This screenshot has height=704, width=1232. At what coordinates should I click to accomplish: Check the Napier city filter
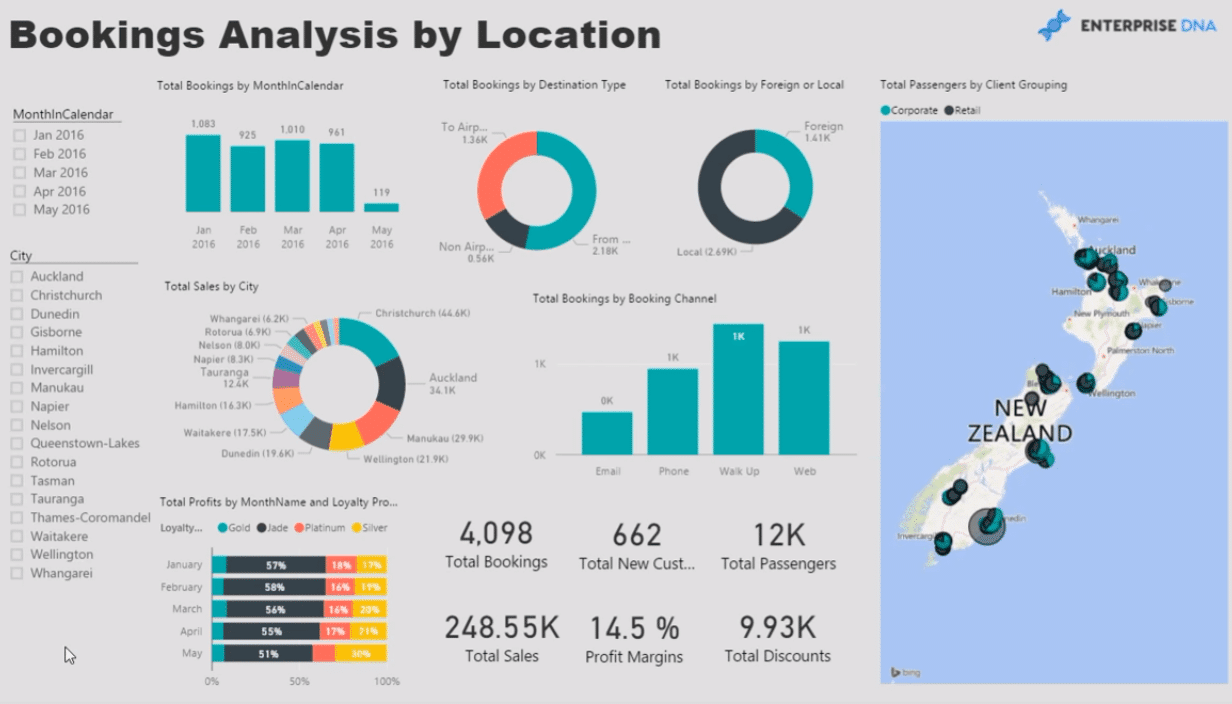(x=17, y=407)
